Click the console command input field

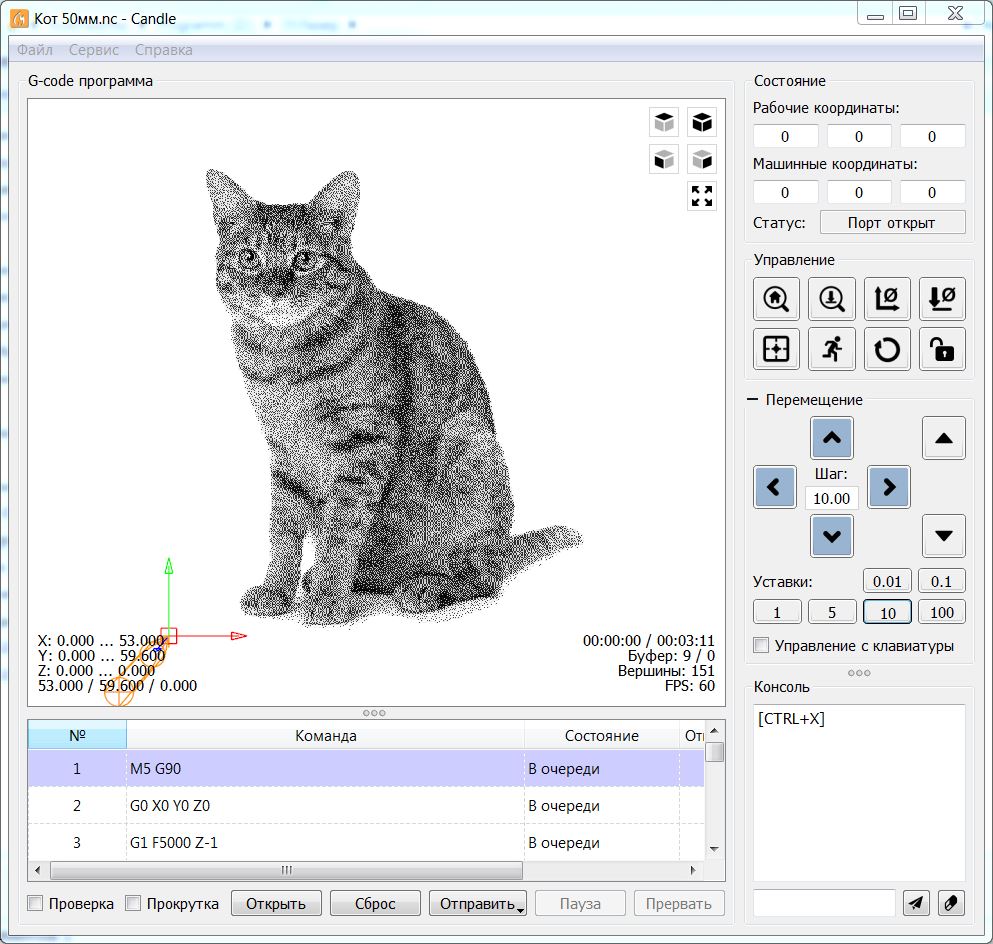[x=824, y=903]
